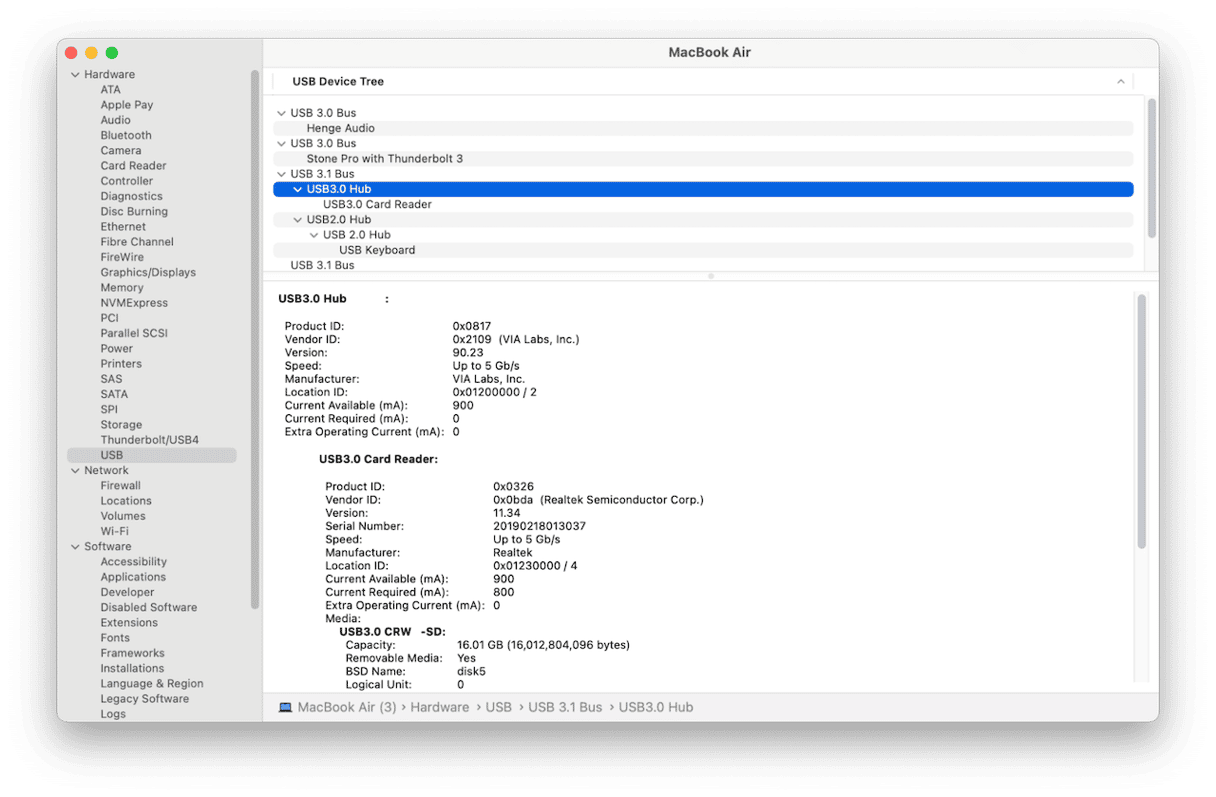Image resolution: width=1216 pixels, height=797 pixels.
Task: Collapse the Hardware section in sidebar
Action: click(75, 75)
